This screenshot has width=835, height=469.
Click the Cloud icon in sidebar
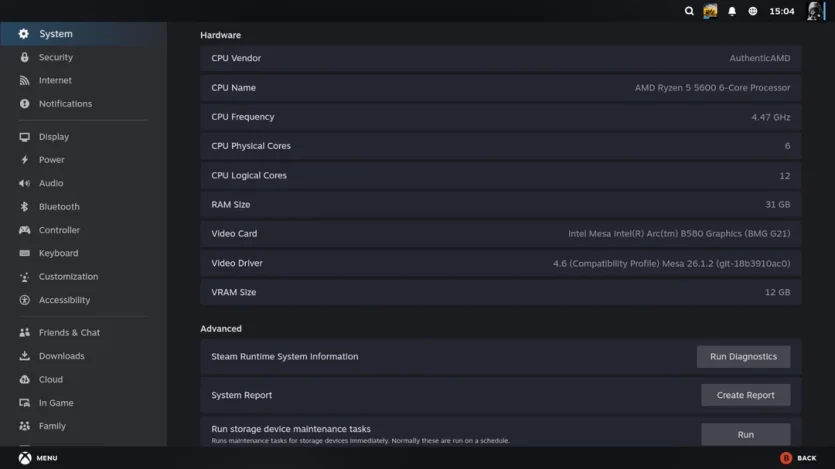(x=24, y=380)
